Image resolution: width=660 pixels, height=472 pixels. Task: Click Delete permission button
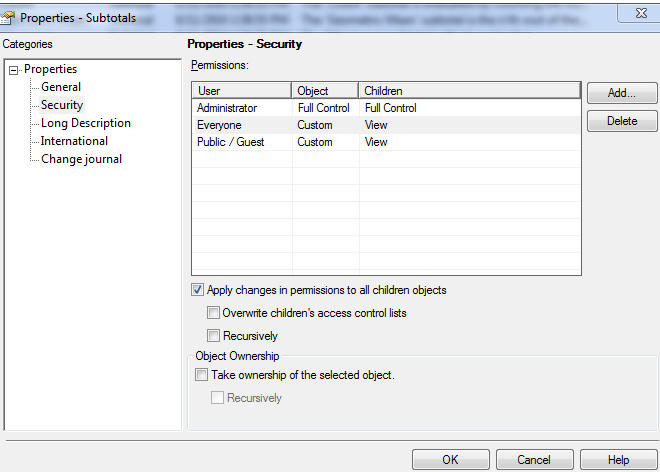[x=621, y=121]
